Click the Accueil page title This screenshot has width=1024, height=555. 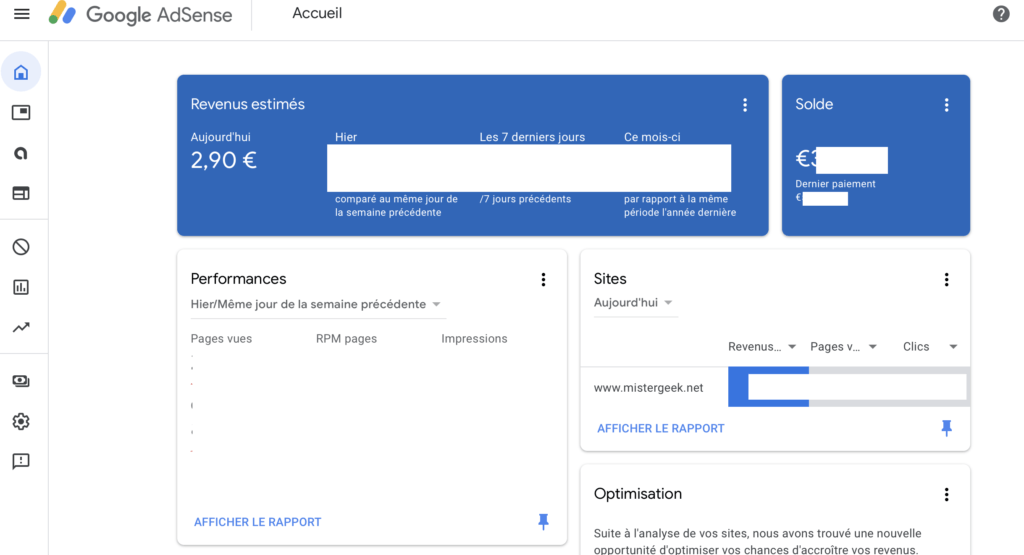click(x=317, y=13)
